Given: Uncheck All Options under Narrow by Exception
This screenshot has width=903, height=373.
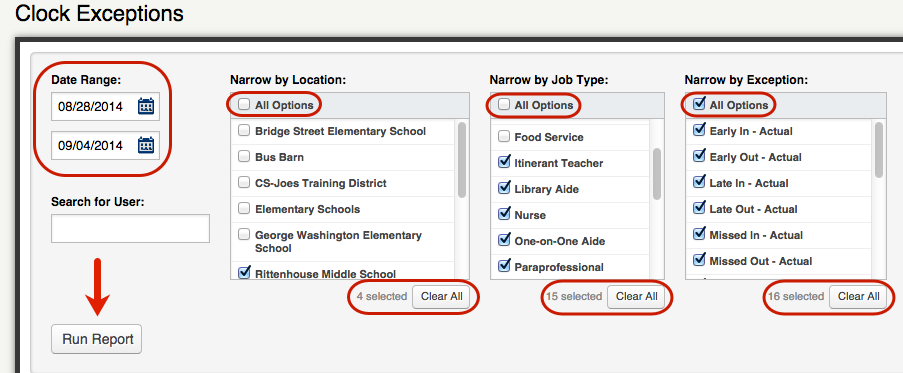Looking at the screenshot, I should [699, 105].
